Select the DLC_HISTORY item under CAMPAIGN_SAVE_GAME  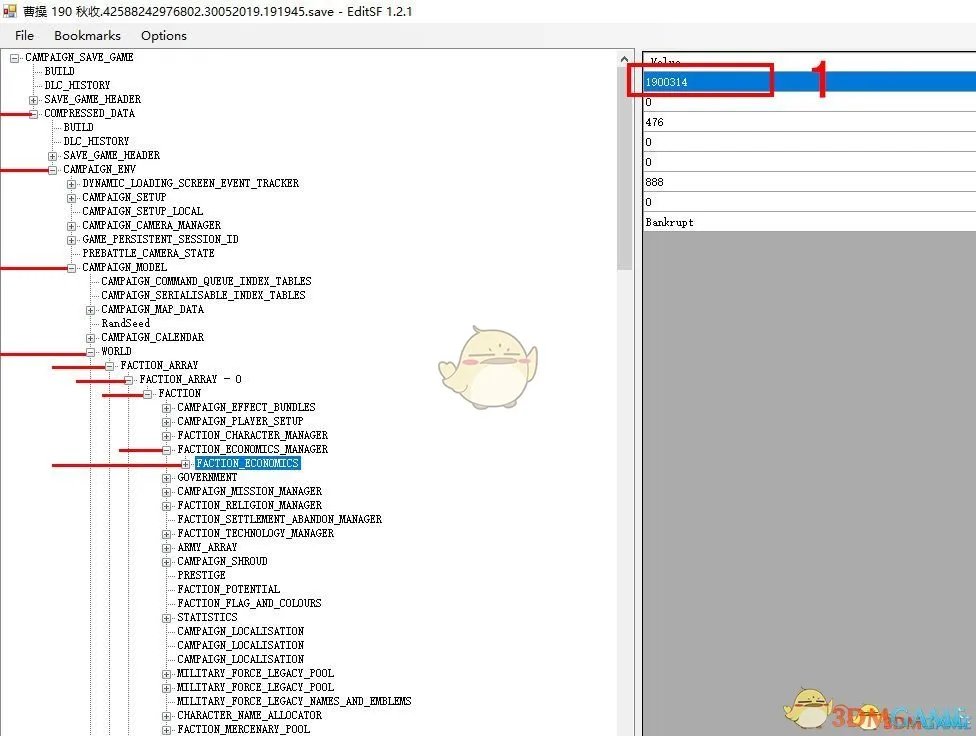[77, 86]
